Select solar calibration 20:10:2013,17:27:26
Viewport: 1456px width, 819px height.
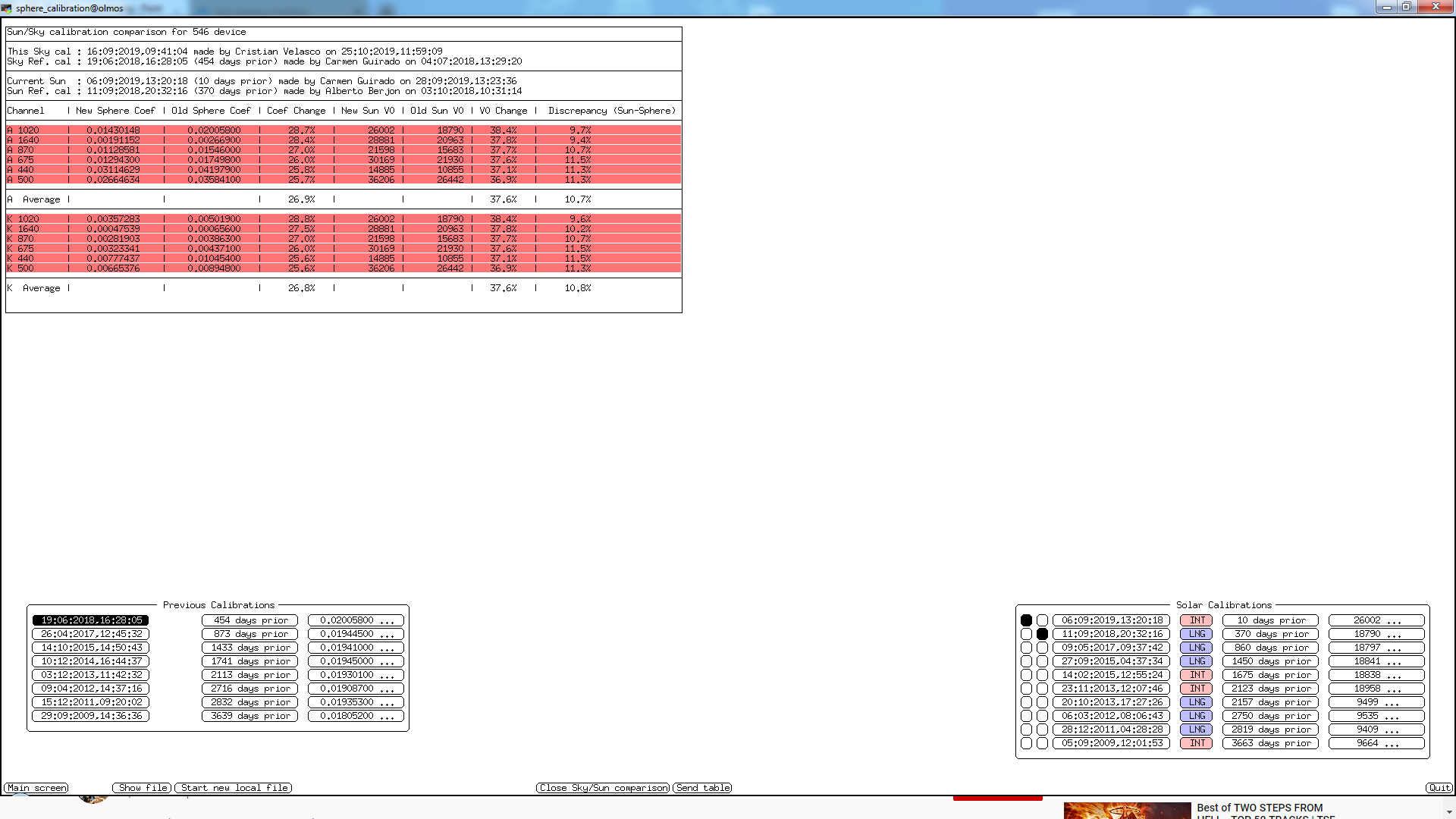pos(1112,702)
